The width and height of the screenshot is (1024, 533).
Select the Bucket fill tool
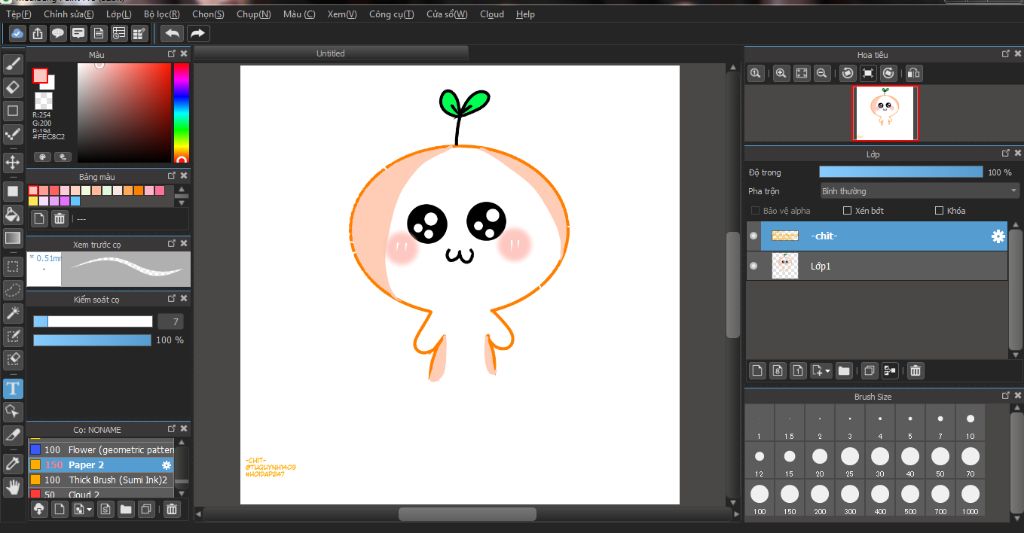(13, 214)
